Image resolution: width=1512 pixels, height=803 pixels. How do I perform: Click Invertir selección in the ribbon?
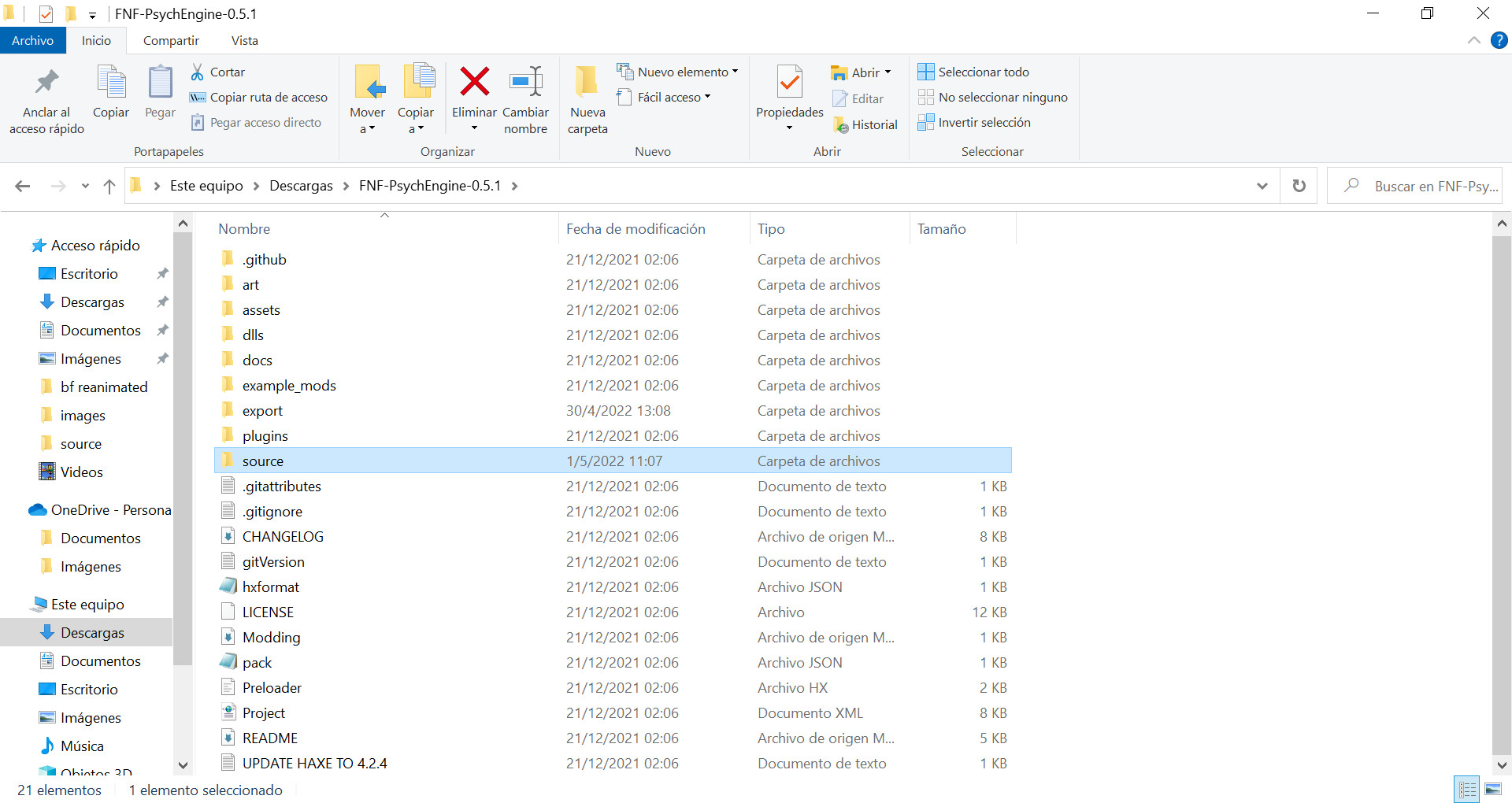(973, 123)
